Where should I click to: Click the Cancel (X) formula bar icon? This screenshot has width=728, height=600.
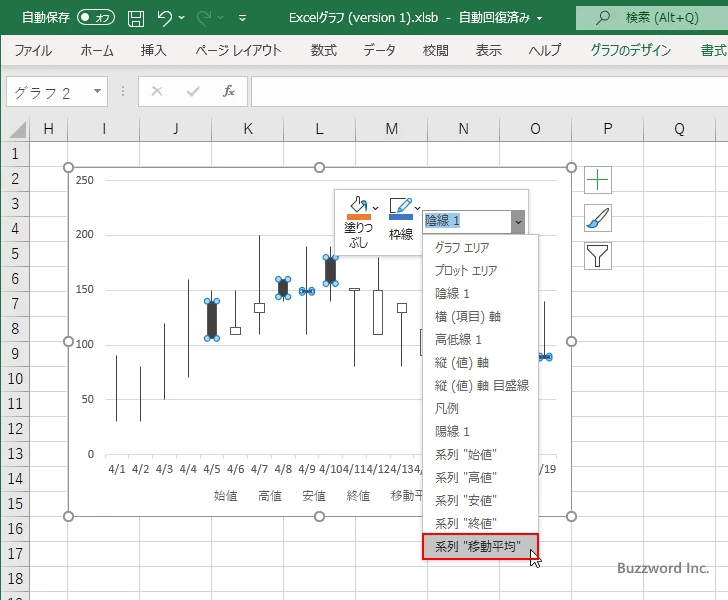pyautogui.click(x=157, y=91)
